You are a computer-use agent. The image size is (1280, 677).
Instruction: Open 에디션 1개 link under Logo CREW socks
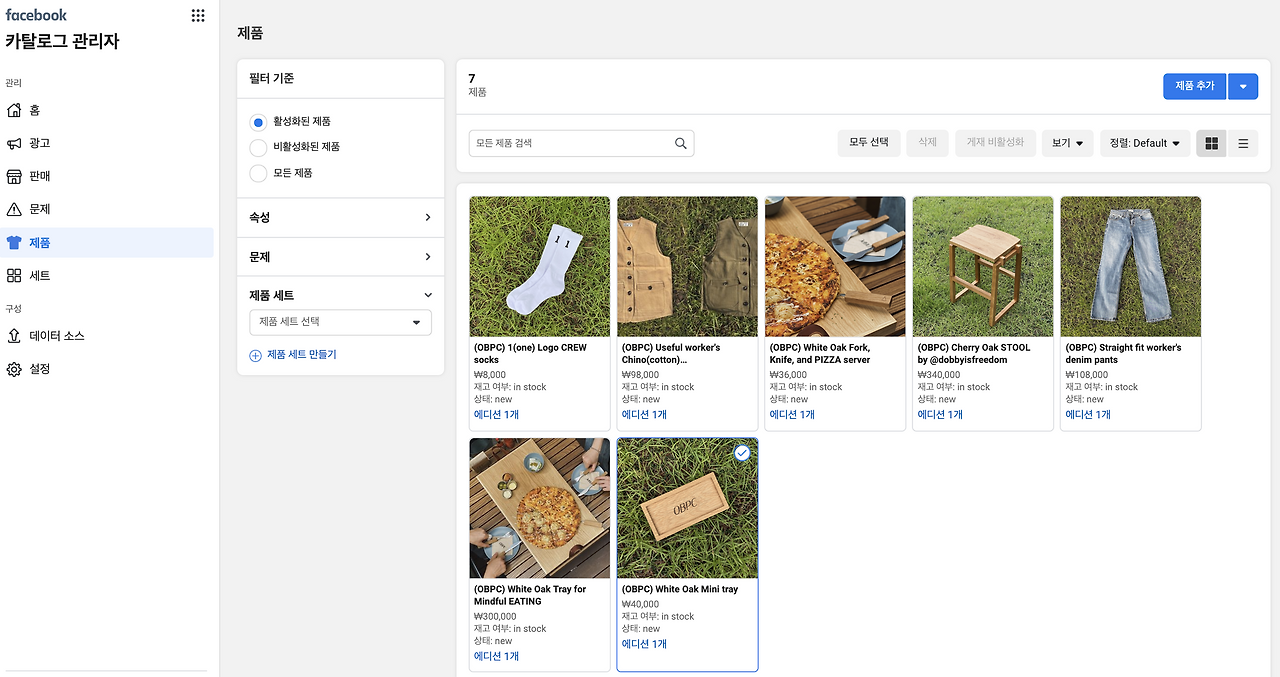(x=496, y=415)
